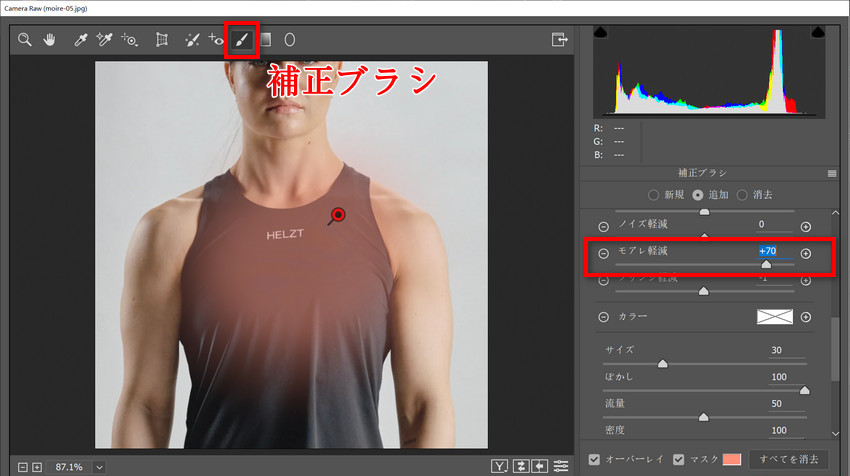Toggle highlight clipping warning in histogram
The height and width of the screenshot is (476, 850).
click(818, 33)
